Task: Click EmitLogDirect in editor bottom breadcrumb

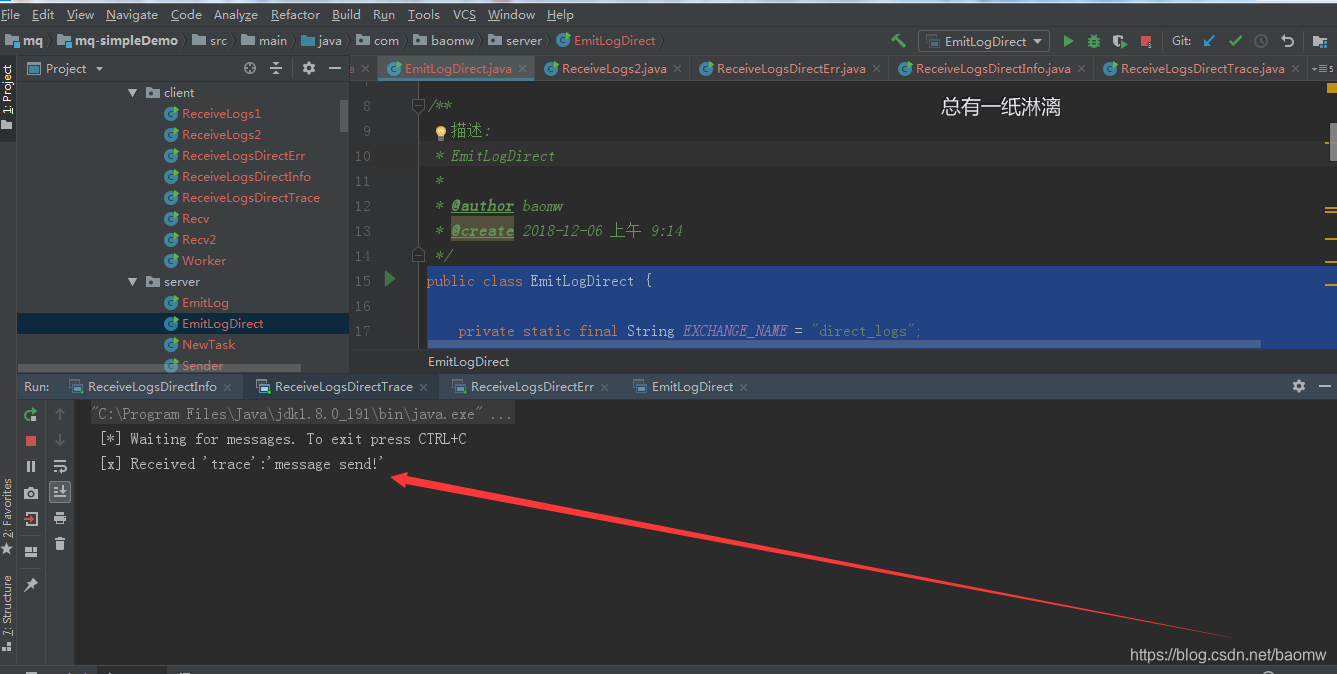Action: pos(468,362)
